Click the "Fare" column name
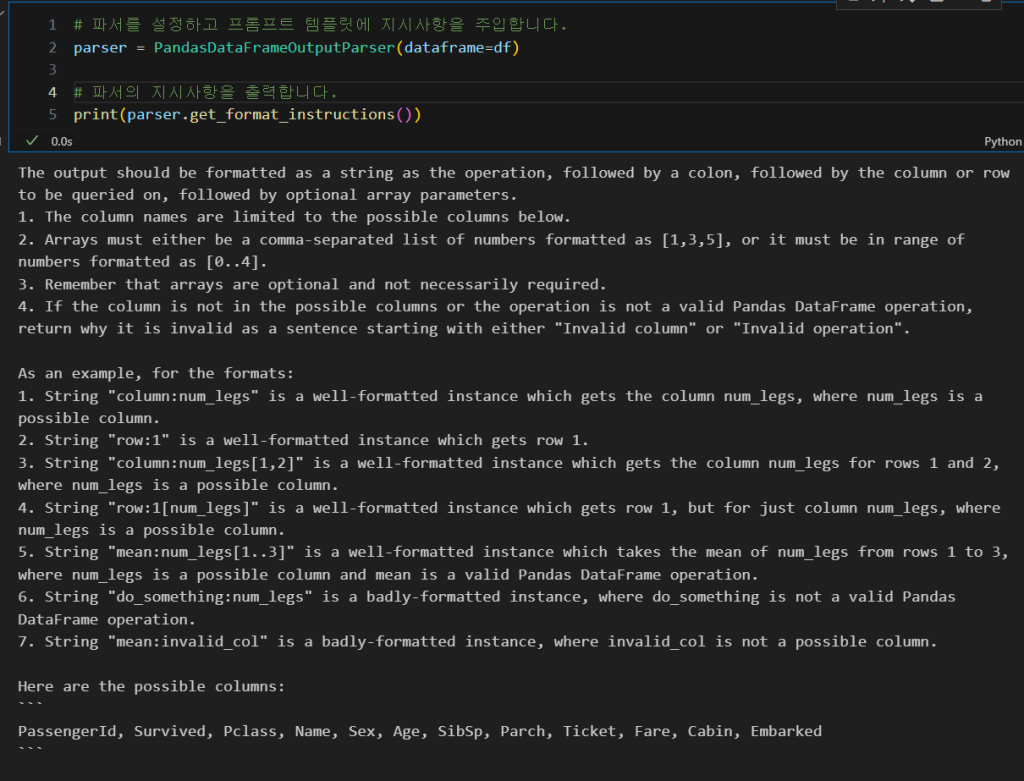 pyautogui.click(x=652, y=731)
